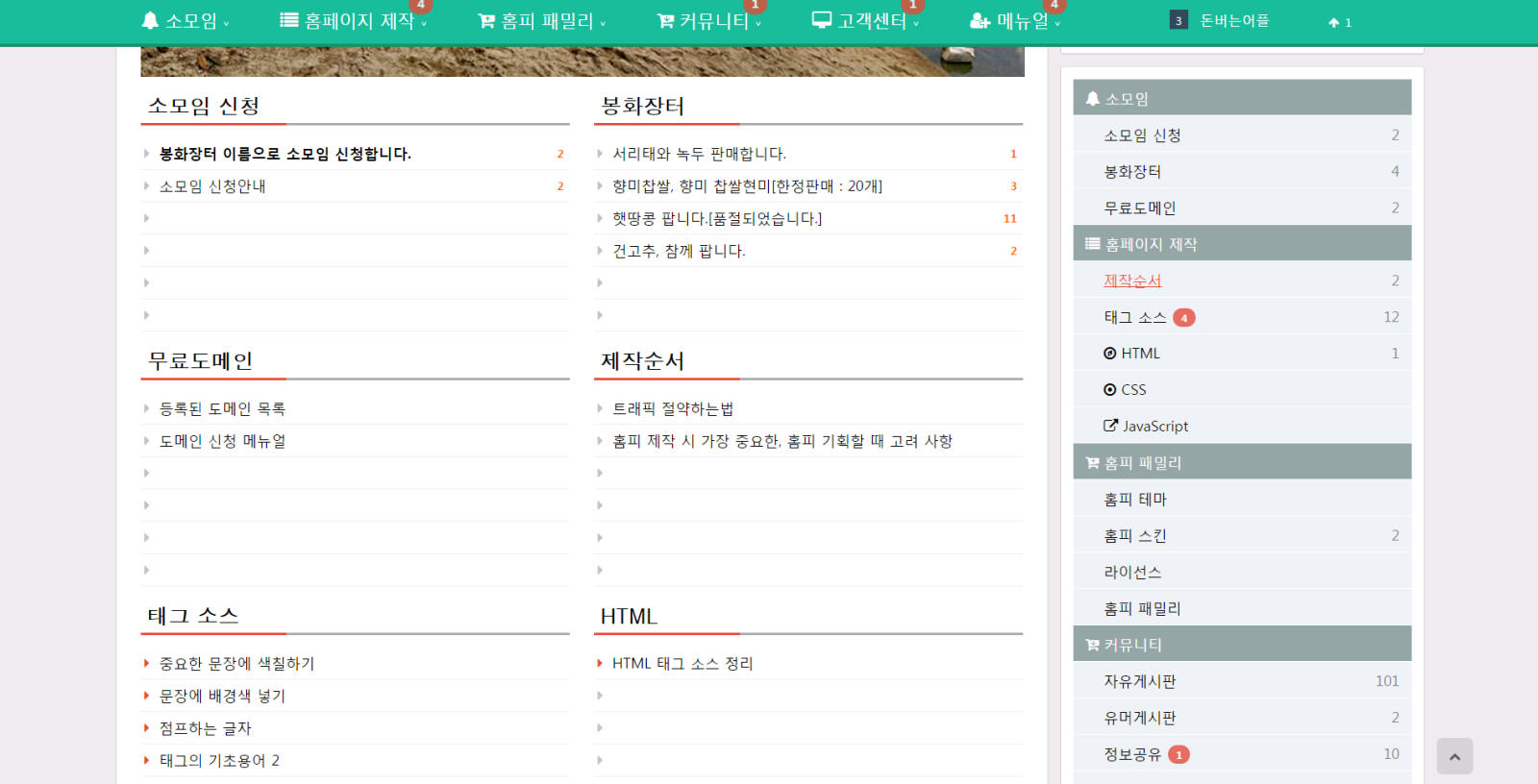1538x784 pixels.
Task: Click the up-arrow icon in the top bar
Action: click(1333, 22)
